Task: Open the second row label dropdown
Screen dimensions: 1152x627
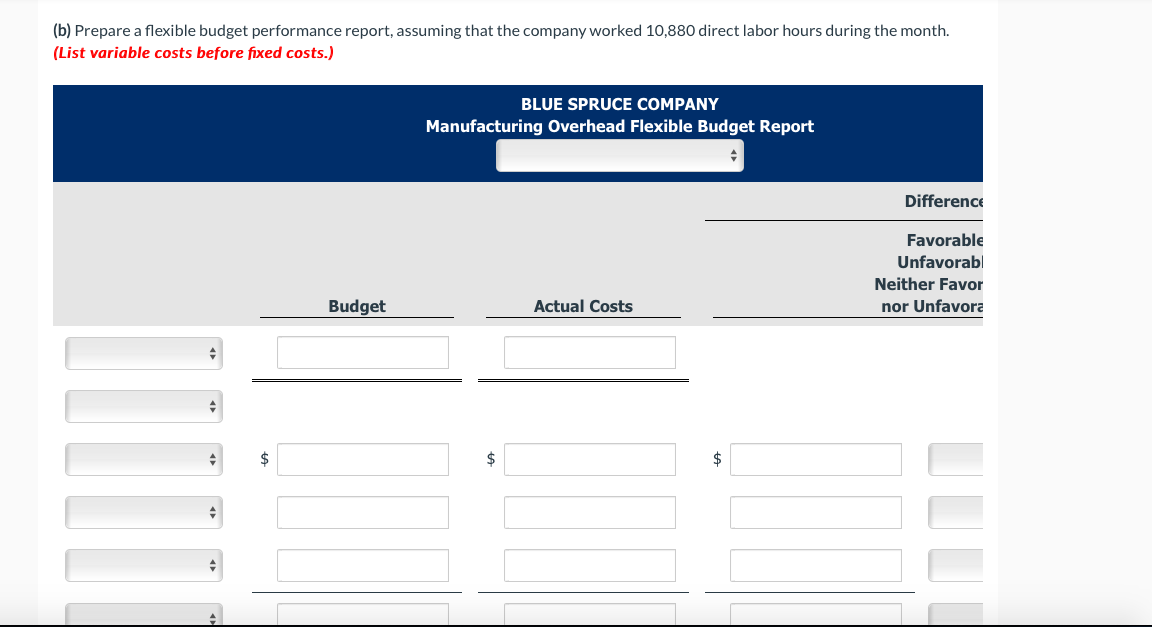Action: tap(143, 406)
